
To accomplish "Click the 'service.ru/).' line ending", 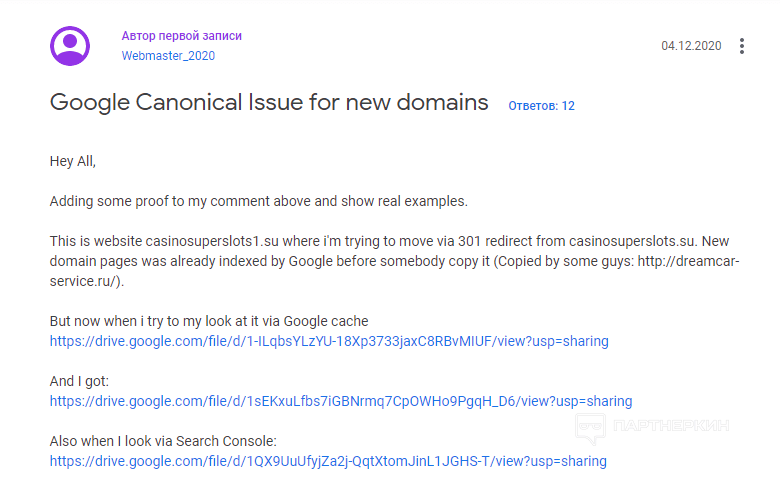I will pos(87,281).
